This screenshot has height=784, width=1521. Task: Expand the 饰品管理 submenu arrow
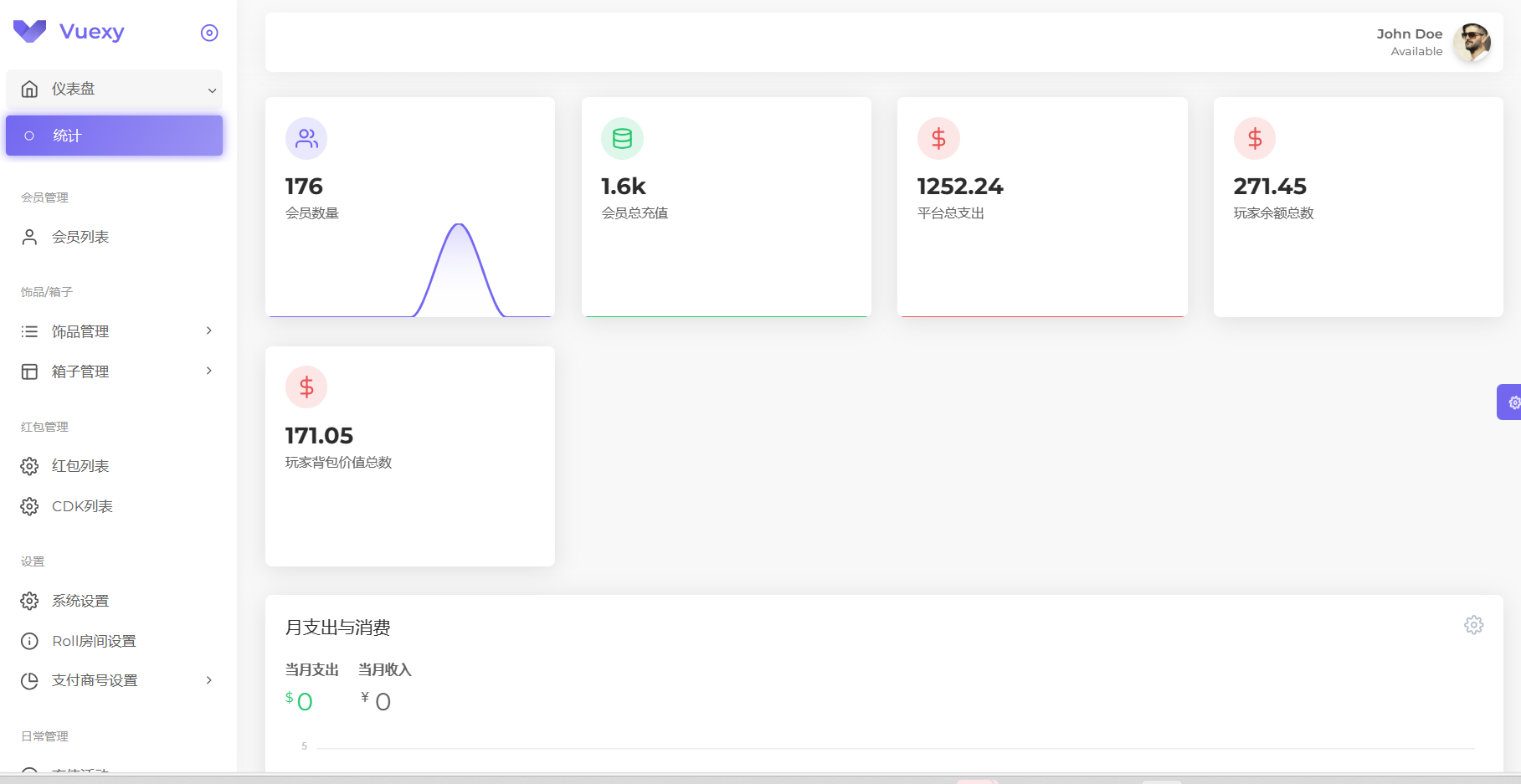tap(209, 331)
